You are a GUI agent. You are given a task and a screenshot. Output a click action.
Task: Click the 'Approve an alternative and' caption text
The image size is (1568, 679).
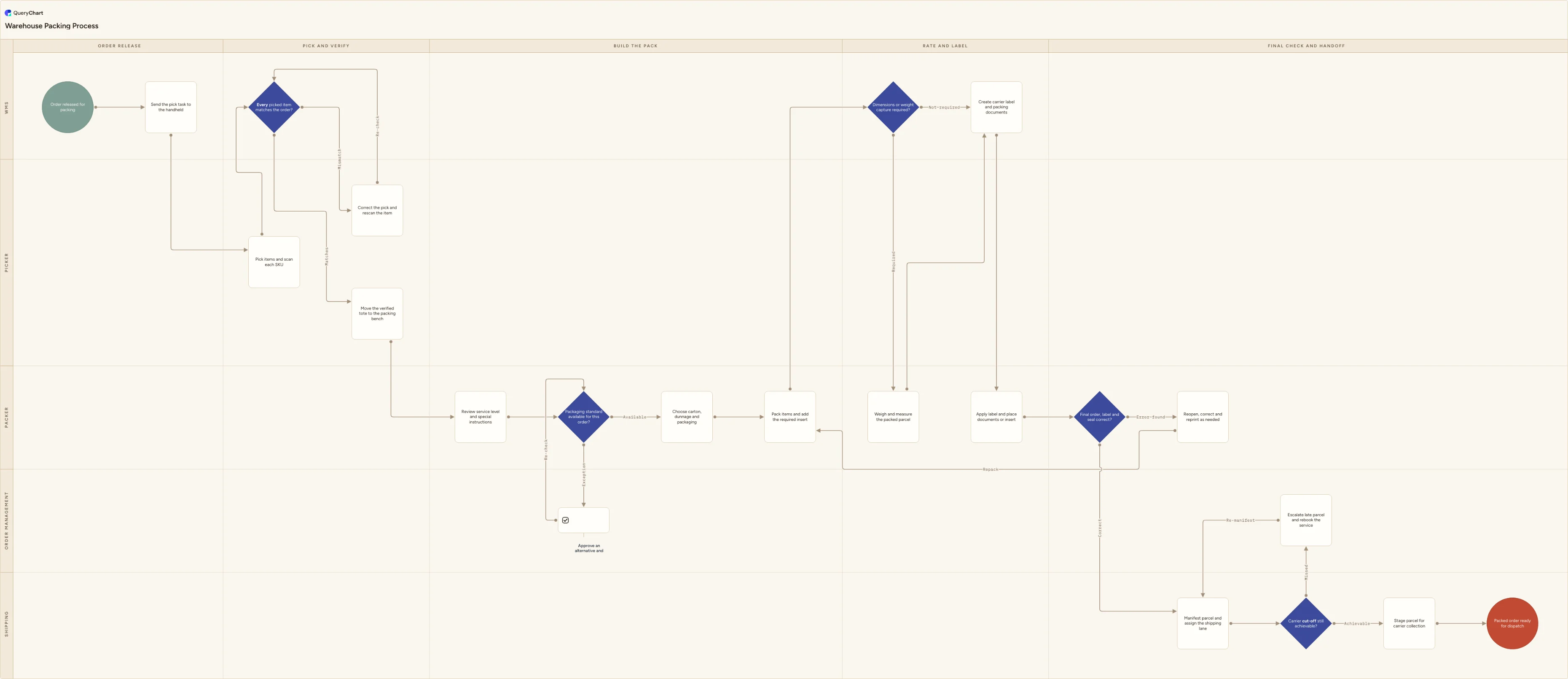click(x=588, y=548)
